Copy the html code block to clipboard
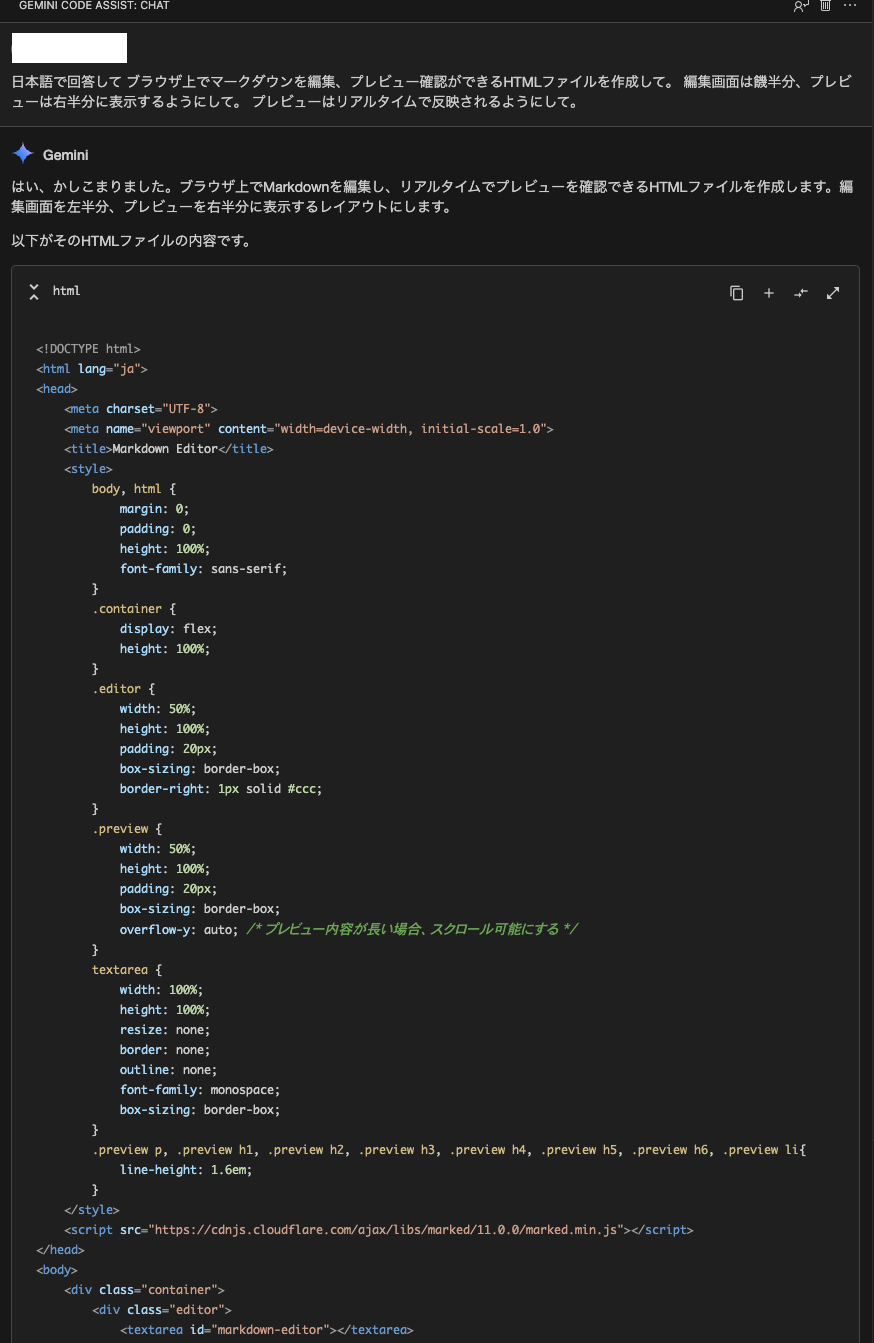This screenshot has height=1343, width=874. click(737, 293)
